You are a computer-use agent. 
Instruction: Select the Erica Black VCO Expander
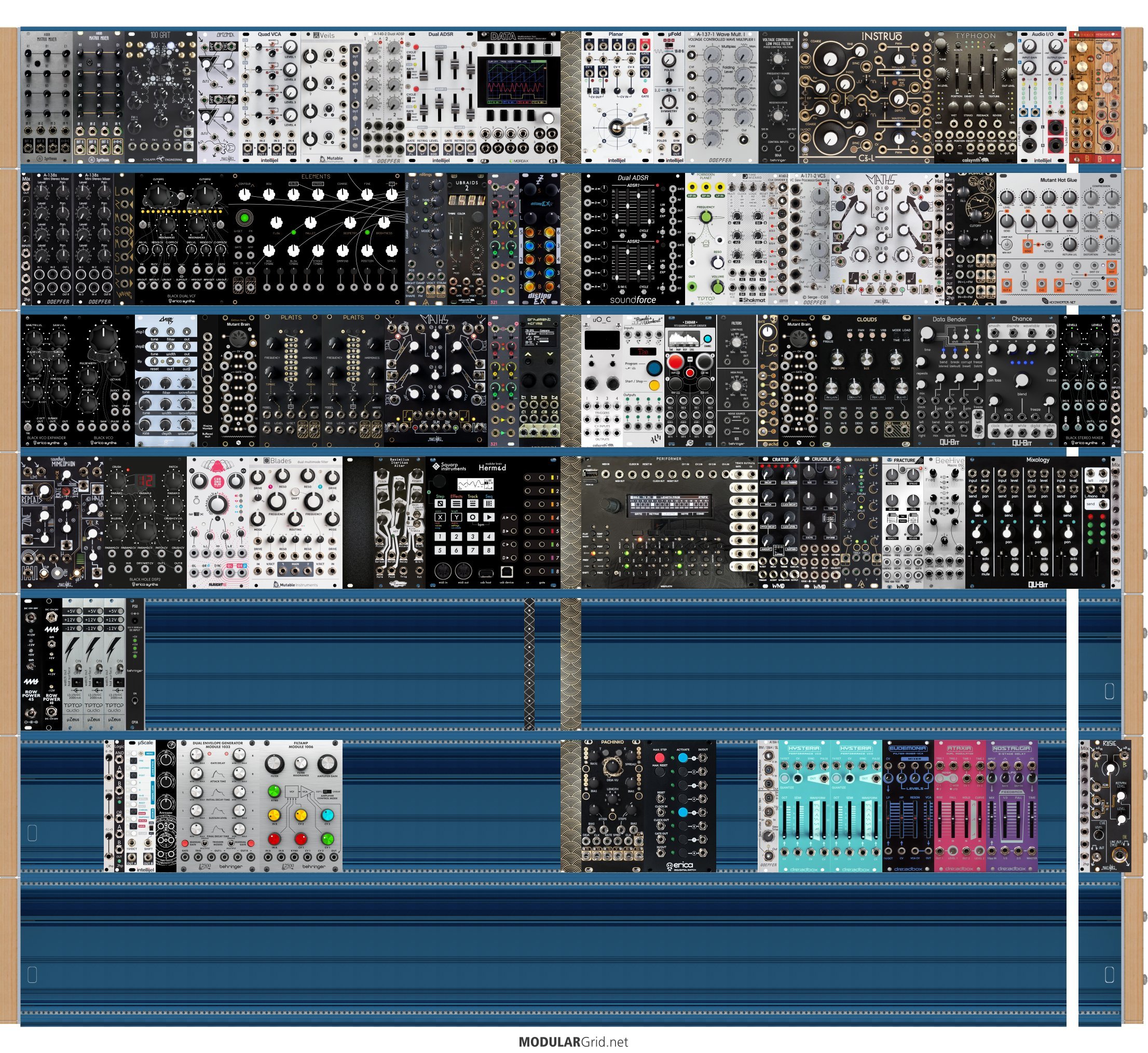[x=47, y=381]
